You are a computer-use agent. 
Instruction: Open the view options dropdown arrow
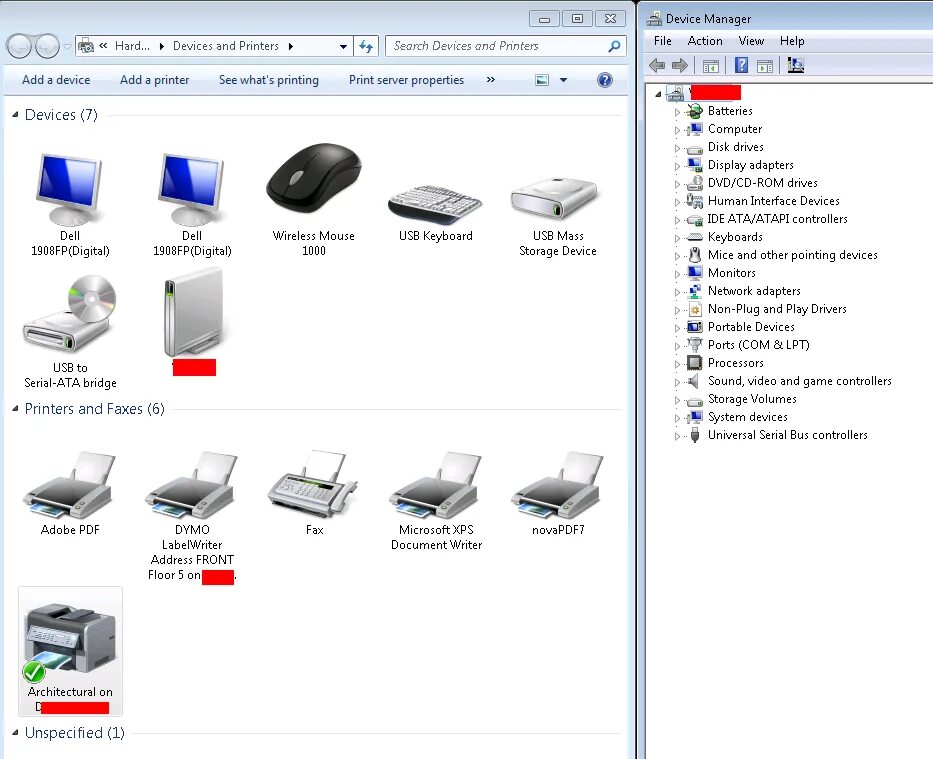(563, 80)
